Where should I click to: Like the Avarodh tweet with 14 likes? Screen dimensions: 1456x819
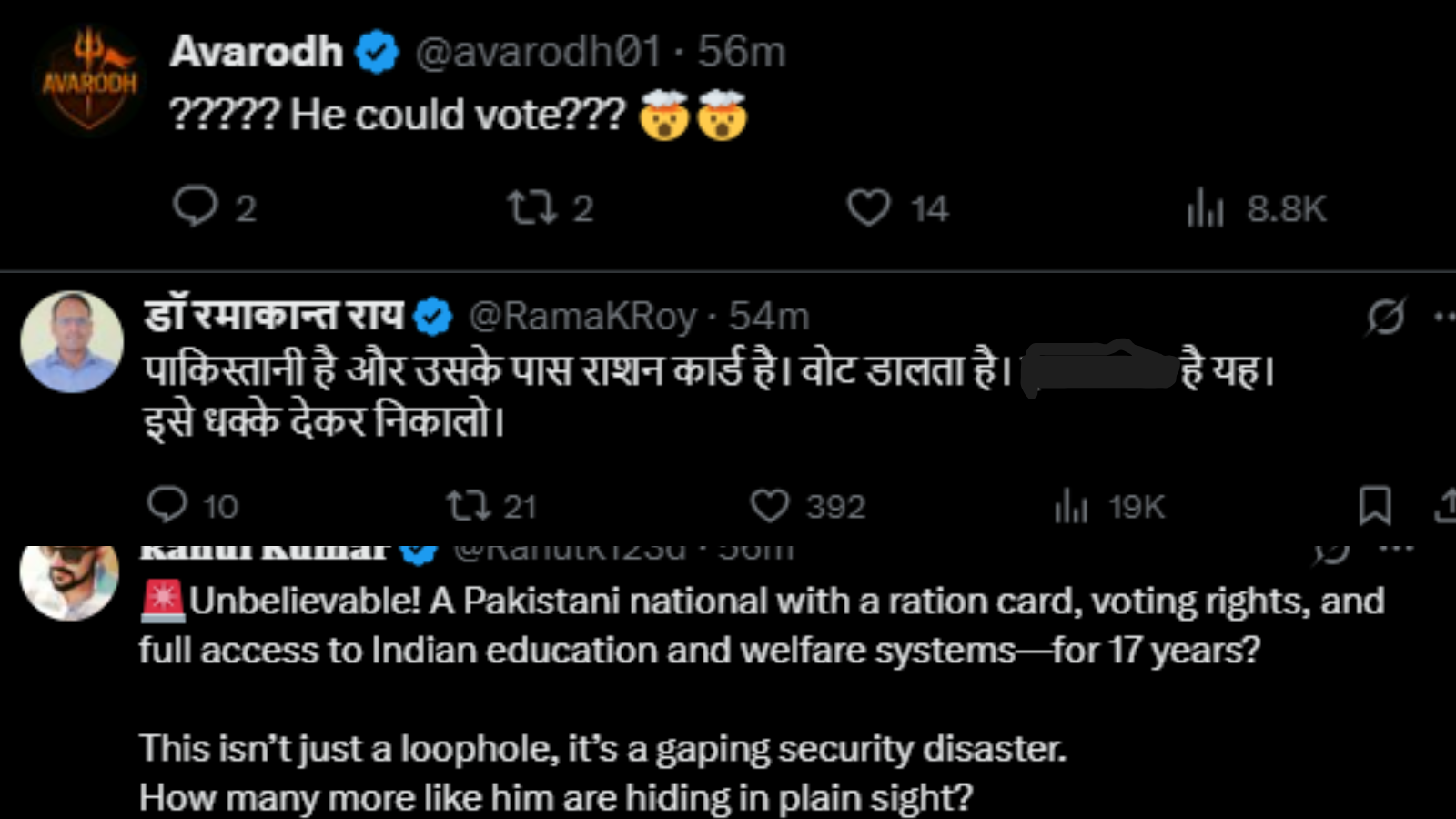868,207
